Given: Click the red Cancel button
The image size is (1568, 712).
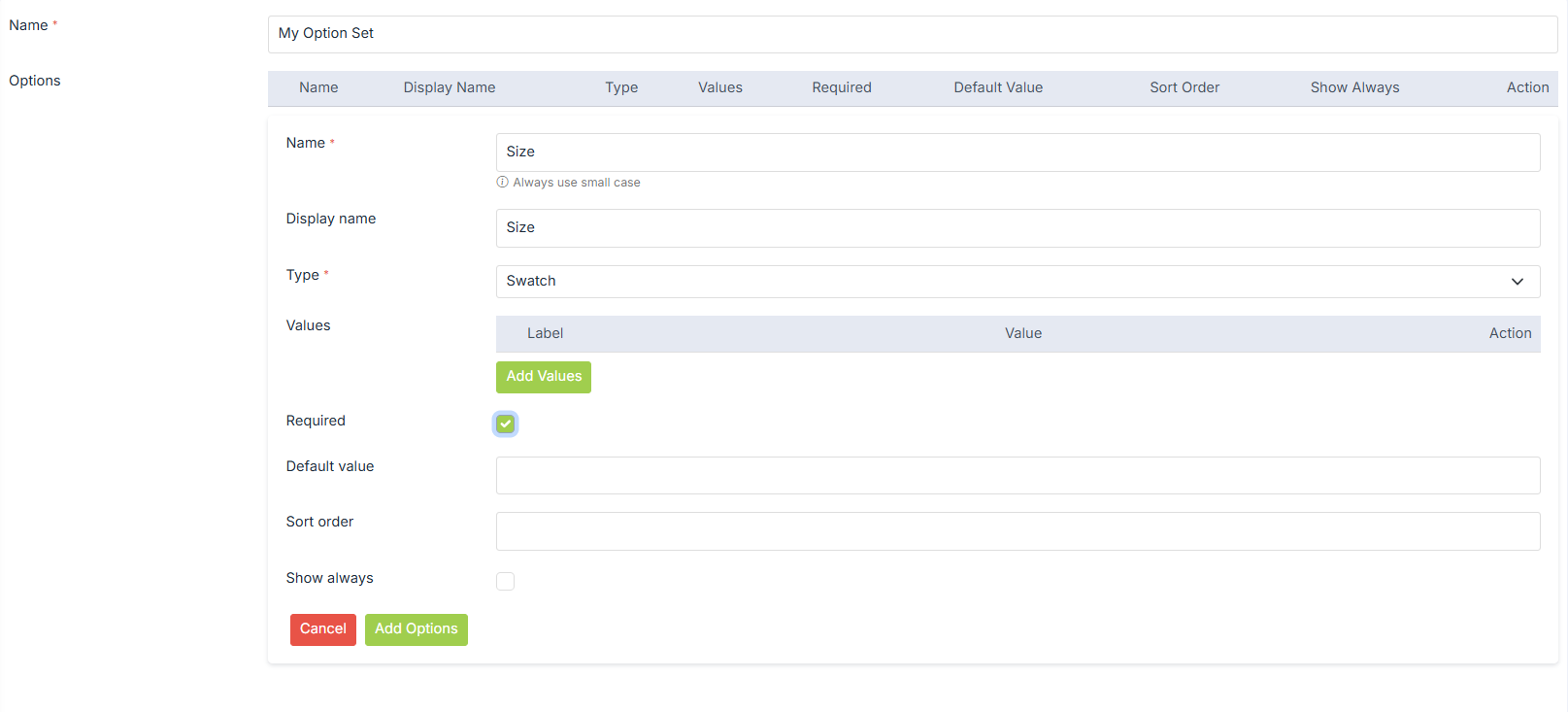Looking at the screenshot, I should (x=322, y=629).
